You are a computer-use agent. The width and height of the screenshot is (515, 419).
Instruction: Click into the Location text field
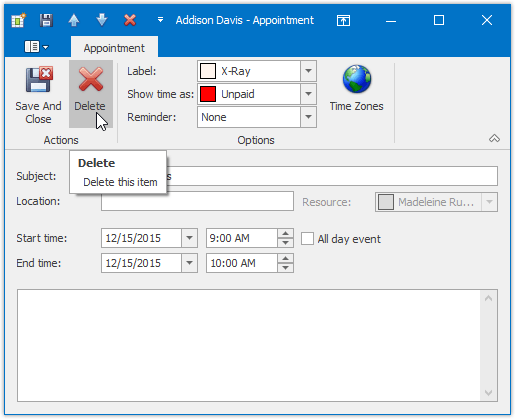197,201
